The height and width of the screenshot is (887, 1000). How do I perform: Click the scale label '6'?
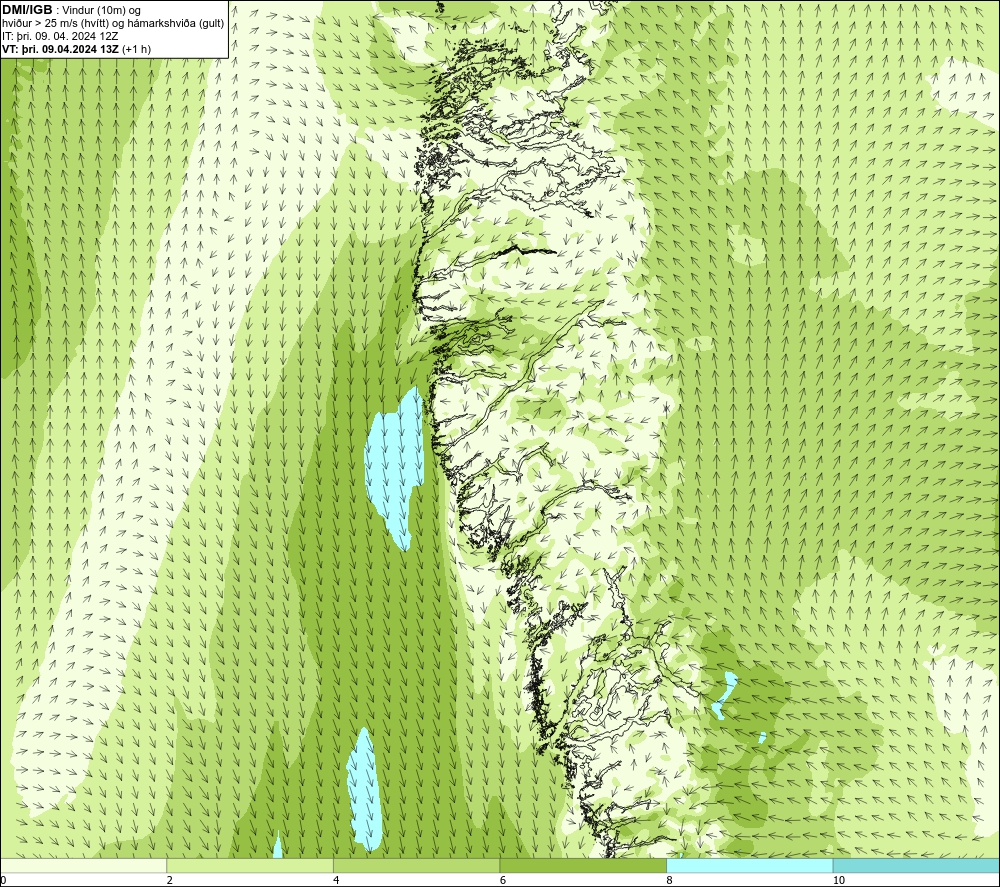[x=503, y=880]
